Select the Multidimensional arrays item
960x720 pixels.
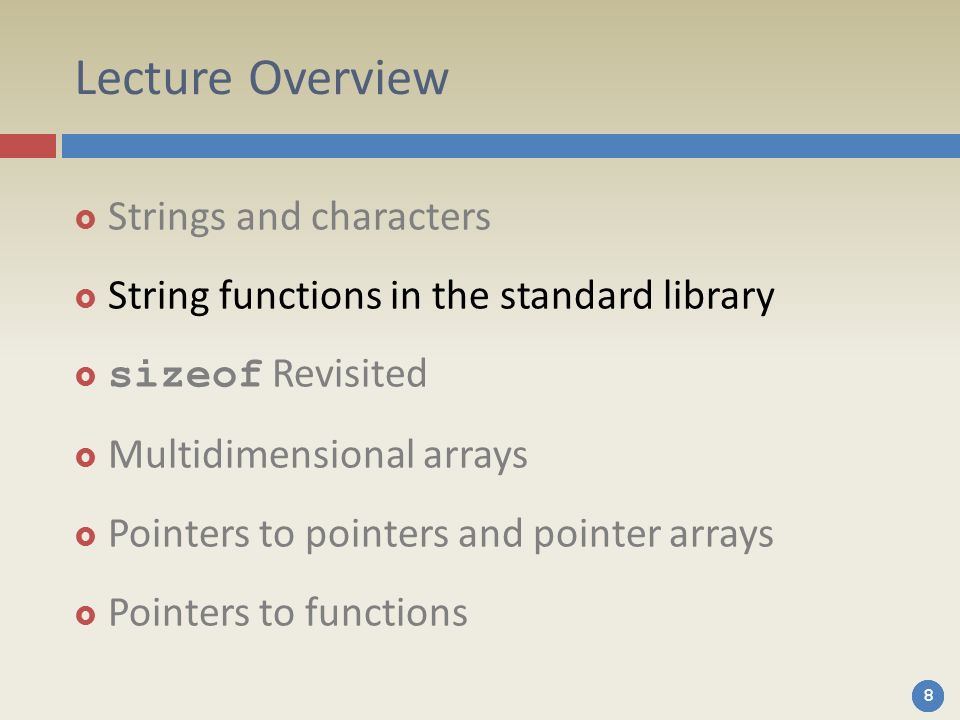tap(318, 454)
